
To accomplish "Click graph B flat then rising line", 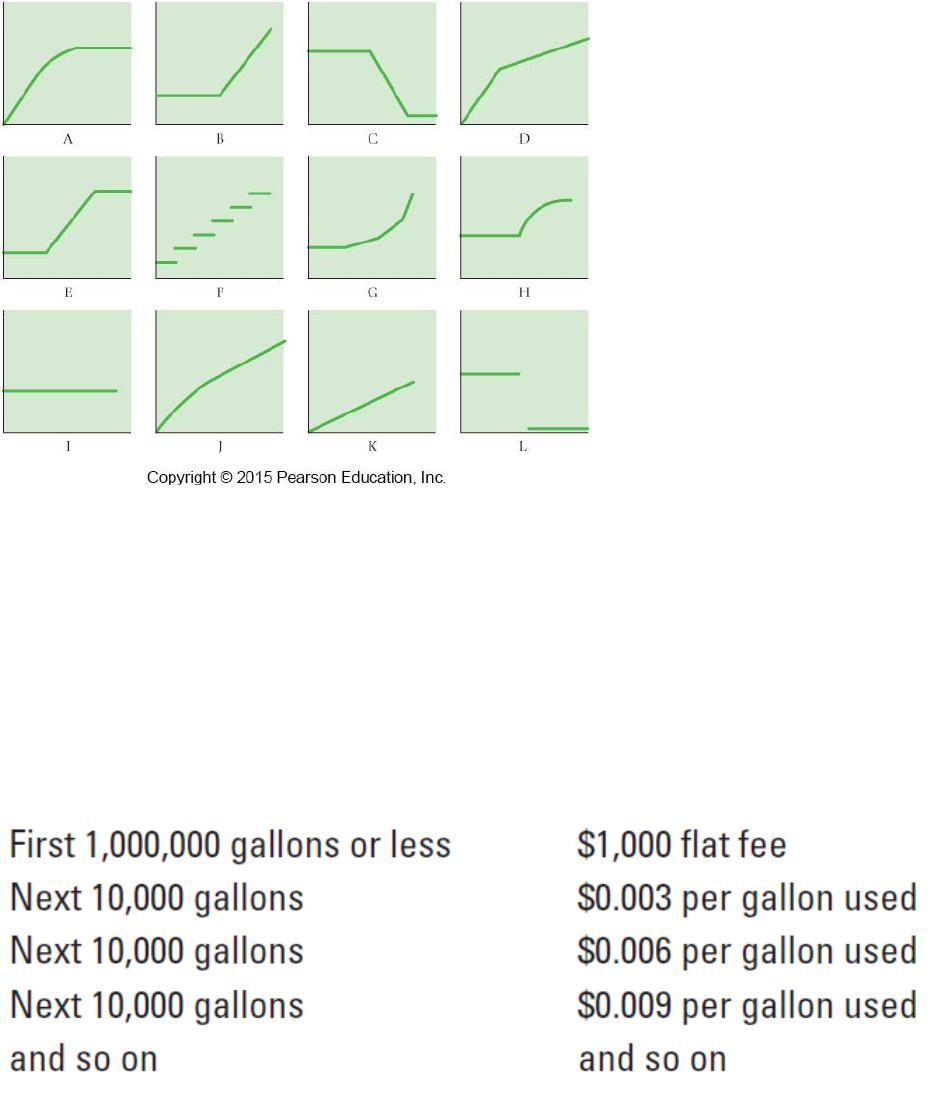I will 219,63.
